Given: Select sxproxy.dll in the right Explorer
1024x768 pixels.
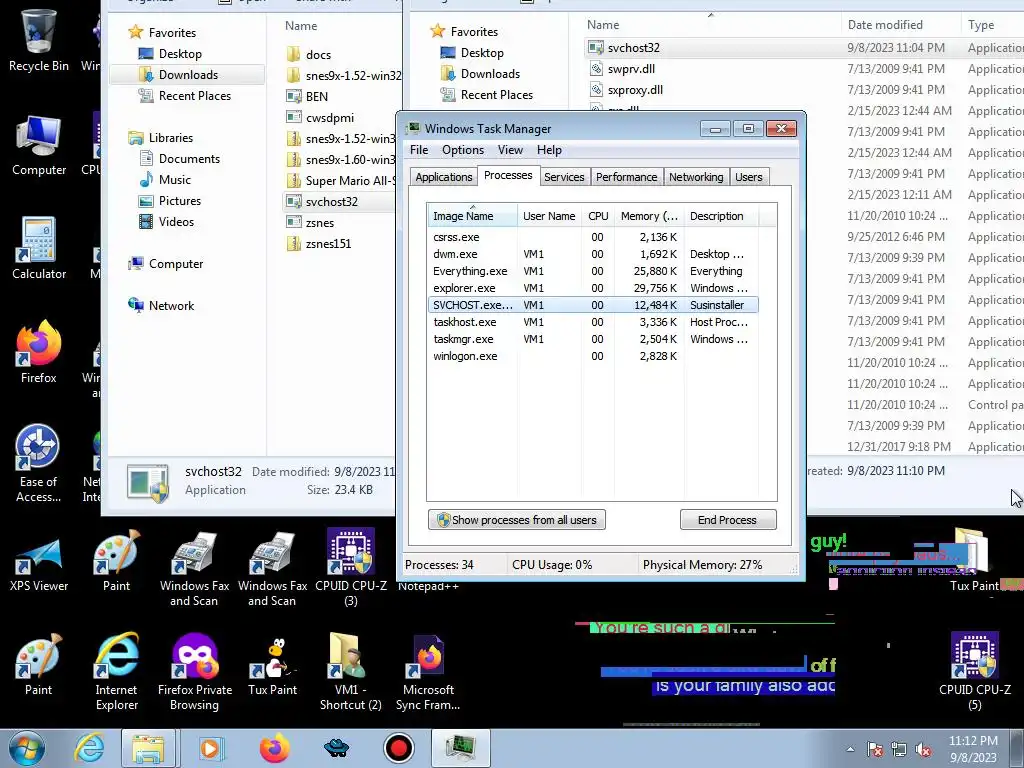Looking at the screenshot, I should (635, 89).
